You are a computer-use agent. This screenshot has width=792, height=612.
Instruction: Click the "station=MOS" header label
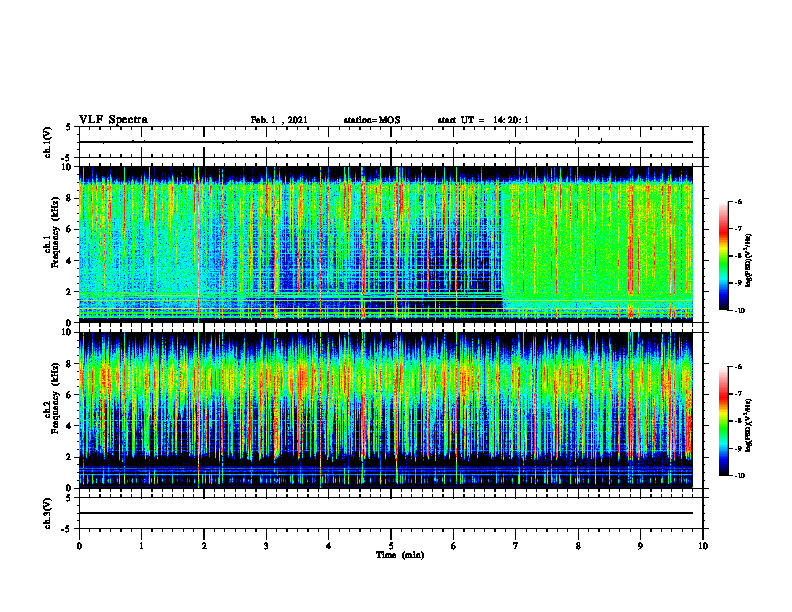372,120
